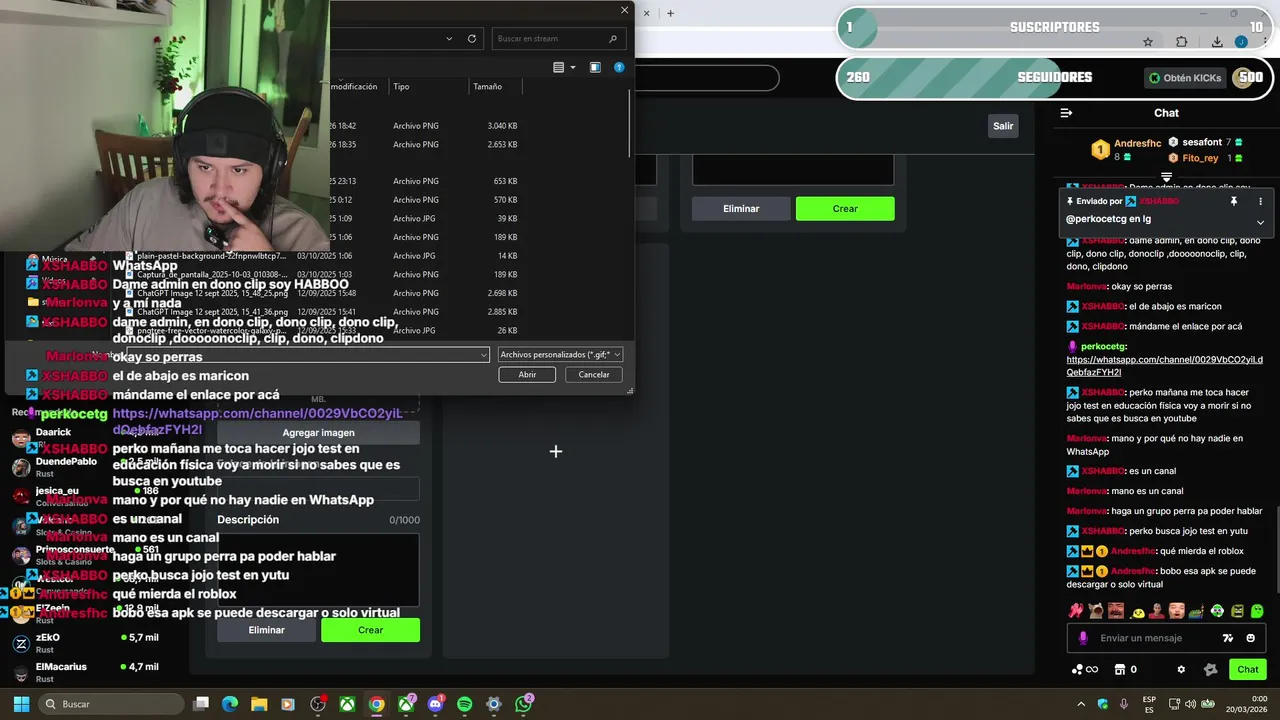Open Spotify from the taskbar
The image size is (1280, 720).
(464, 704)
